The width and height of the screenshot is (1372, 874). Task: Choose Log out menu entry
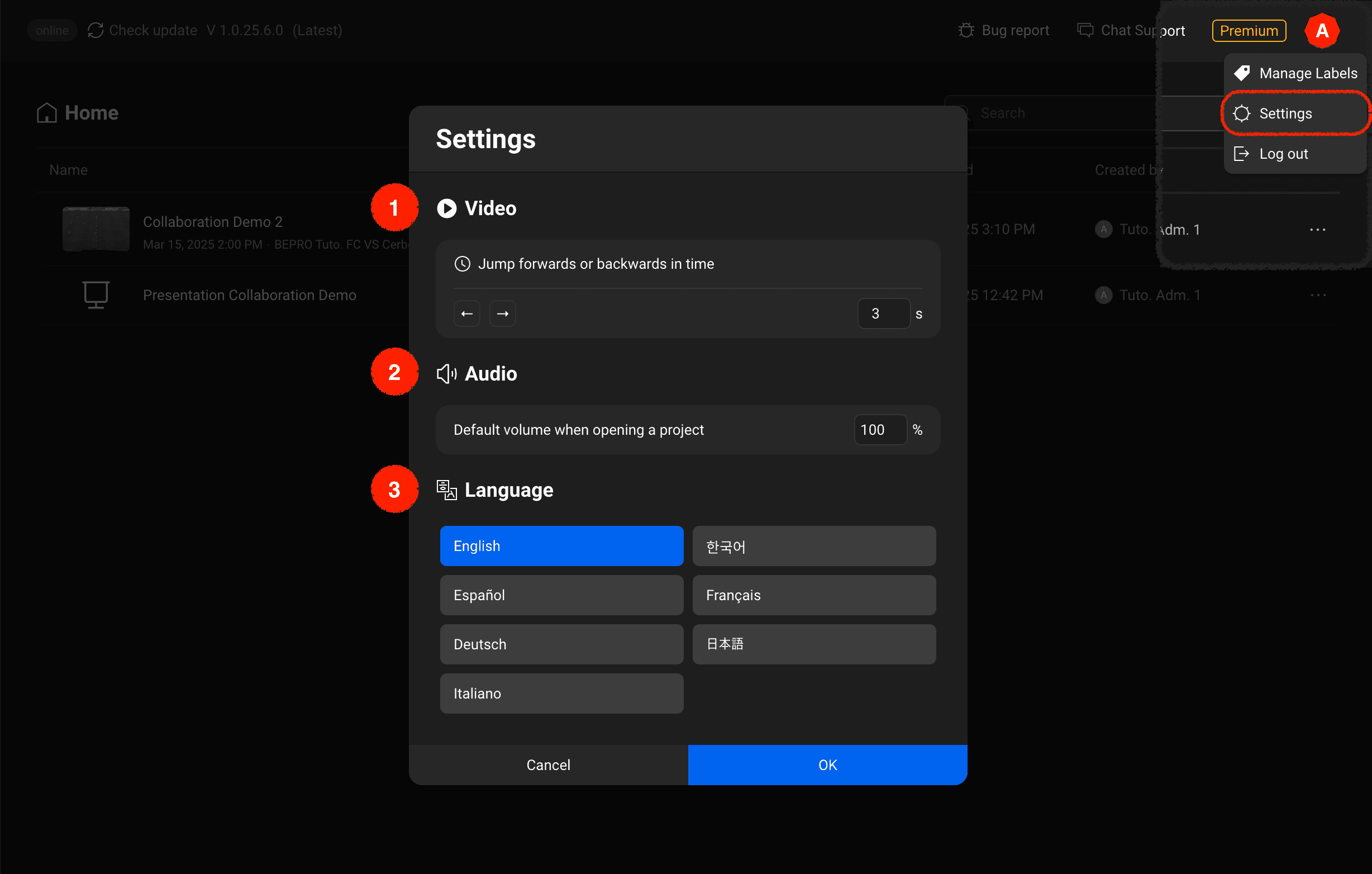tap(1283, 154)
